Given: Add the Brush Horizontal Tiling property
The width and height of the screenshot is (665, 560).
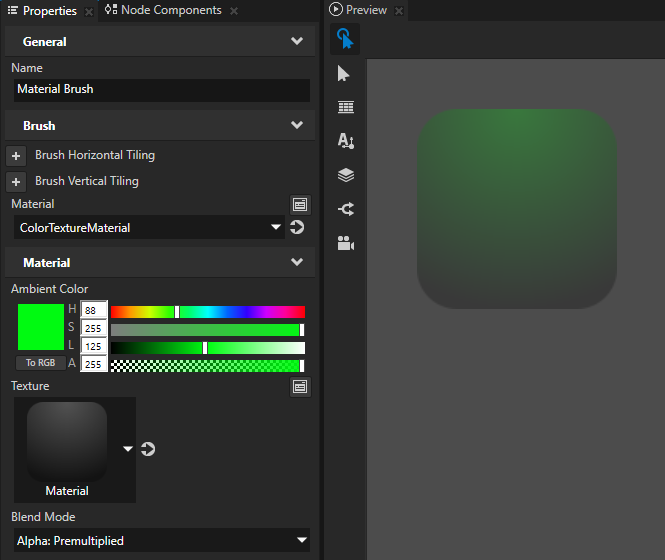Looking at the screenshot, I should 16,156.
